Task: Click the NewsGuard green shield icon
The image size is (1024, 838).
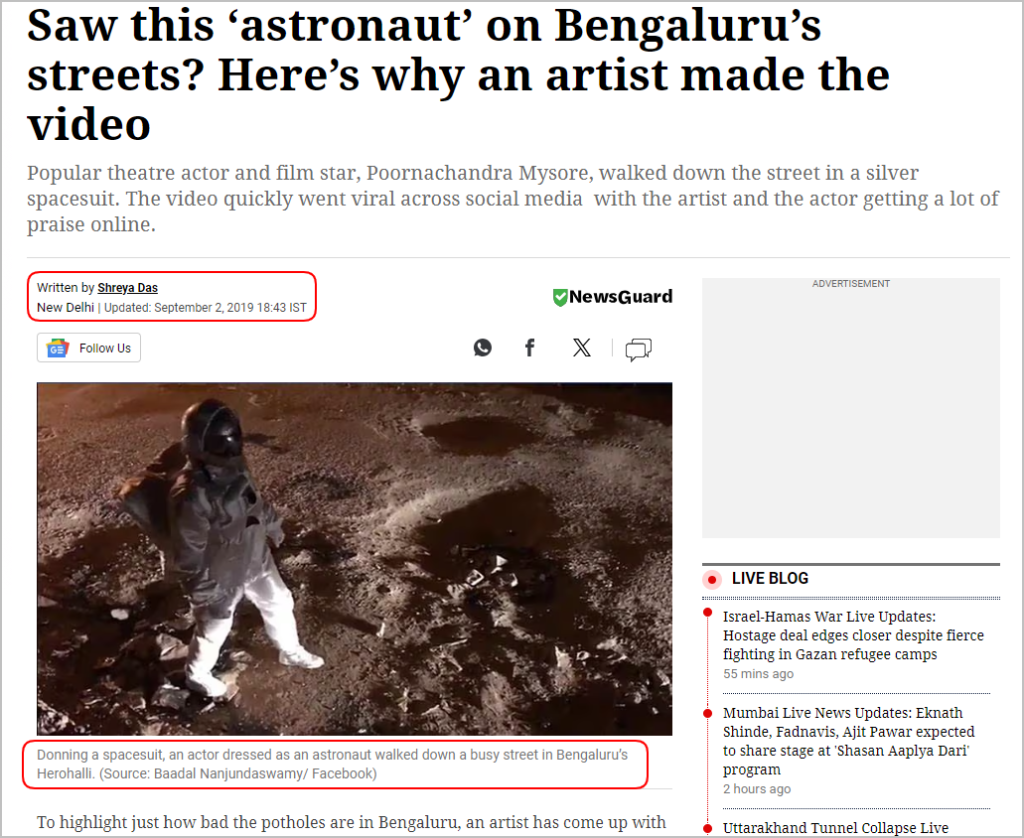Action: click(x=560, y=297)
